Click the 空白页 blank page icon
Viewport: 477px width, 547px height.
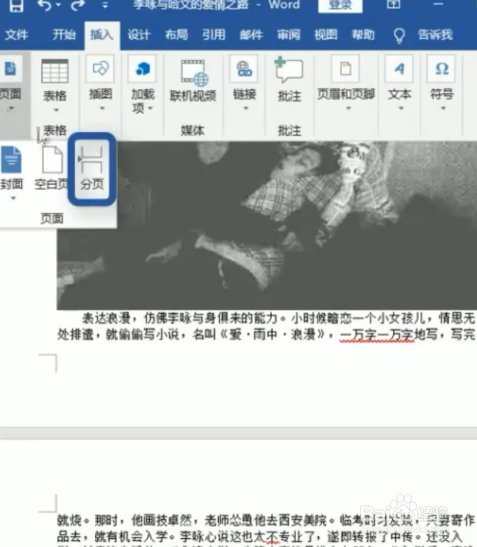tap(52, 160)
